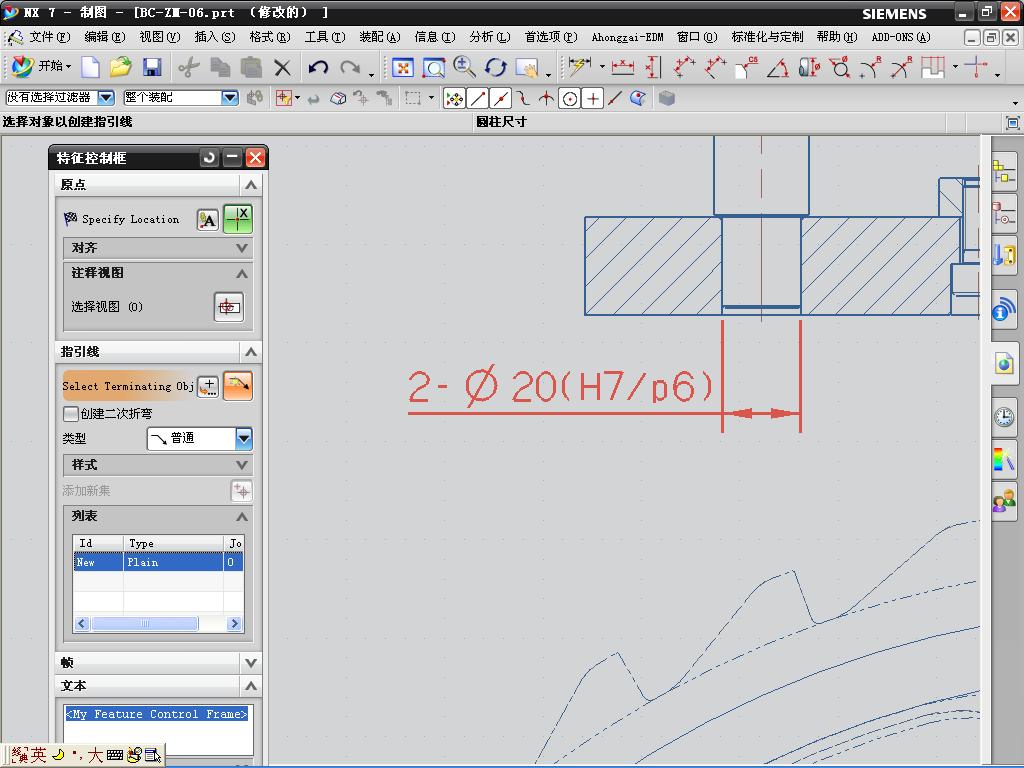Open the Part Navigator sidebar tab
The image size is (1024, 768).
(1004, 213)
